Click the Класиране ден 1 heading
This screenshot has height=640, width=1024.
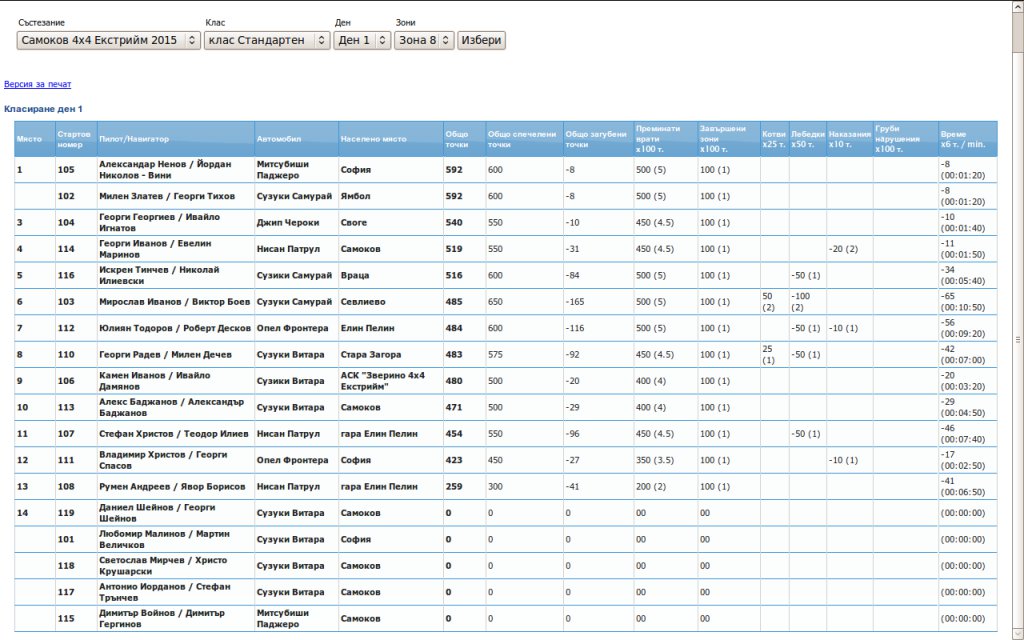coord(43,109)
